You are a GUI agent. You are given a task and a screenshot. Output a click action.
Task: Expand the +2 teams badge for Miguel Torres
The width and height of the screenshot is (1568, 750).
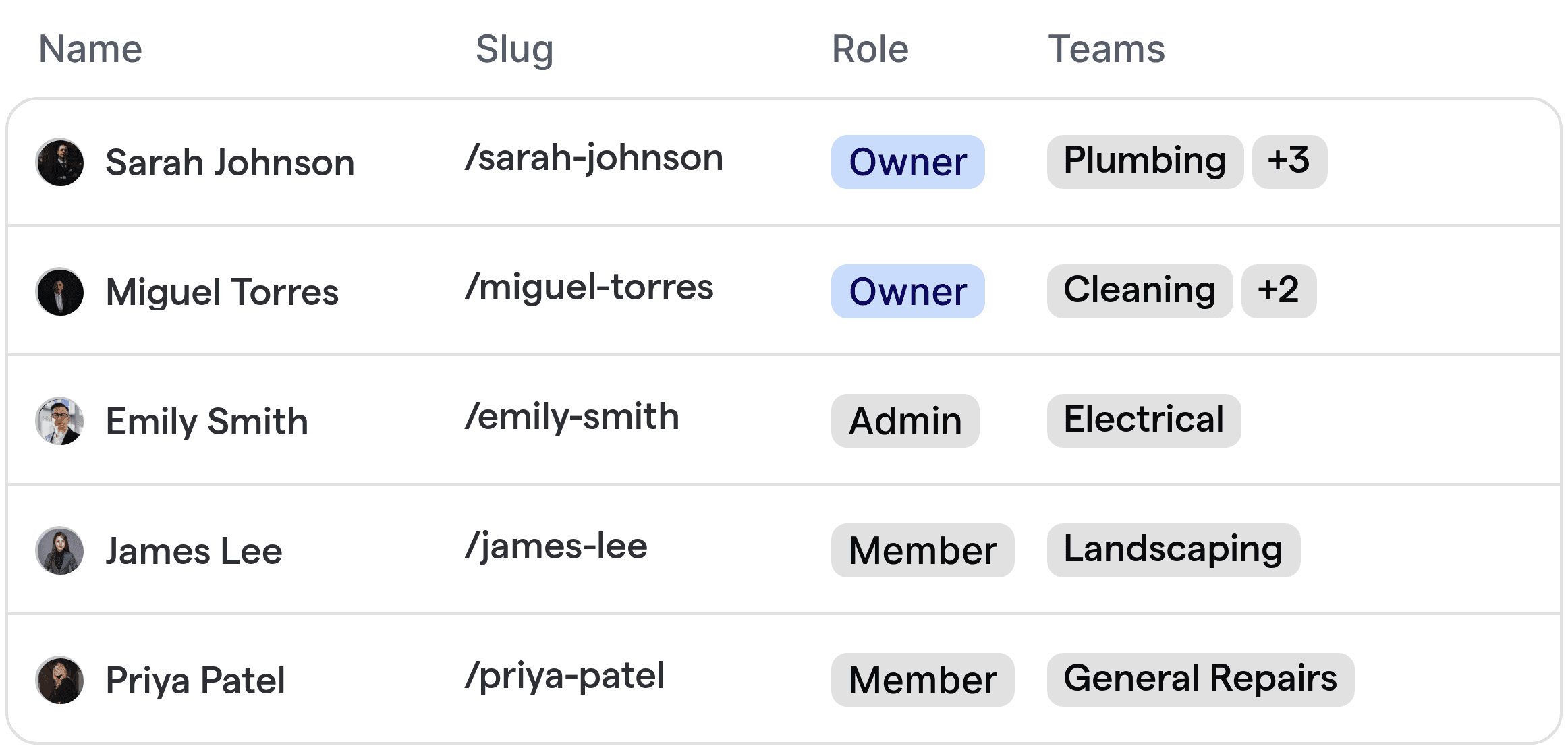1279,290
